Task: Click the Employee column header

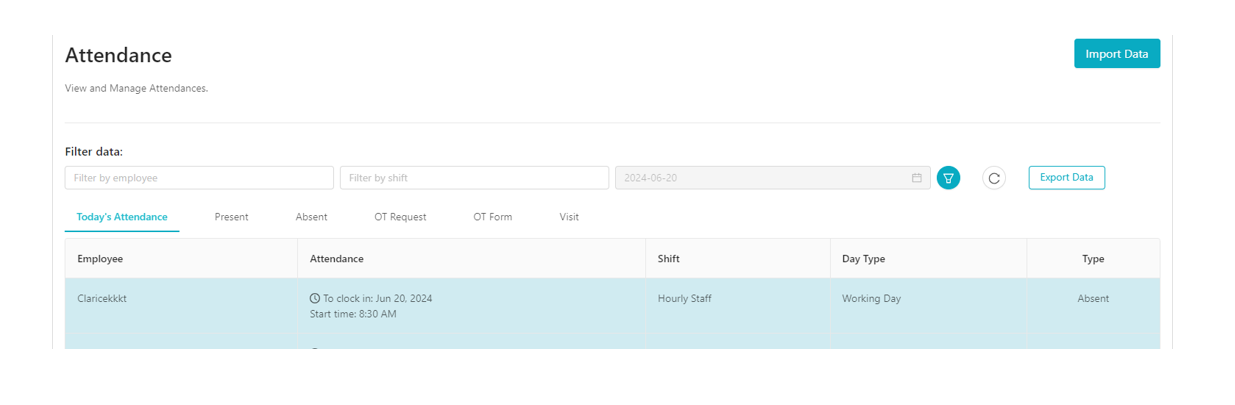Action: click(x=181, y=259)
